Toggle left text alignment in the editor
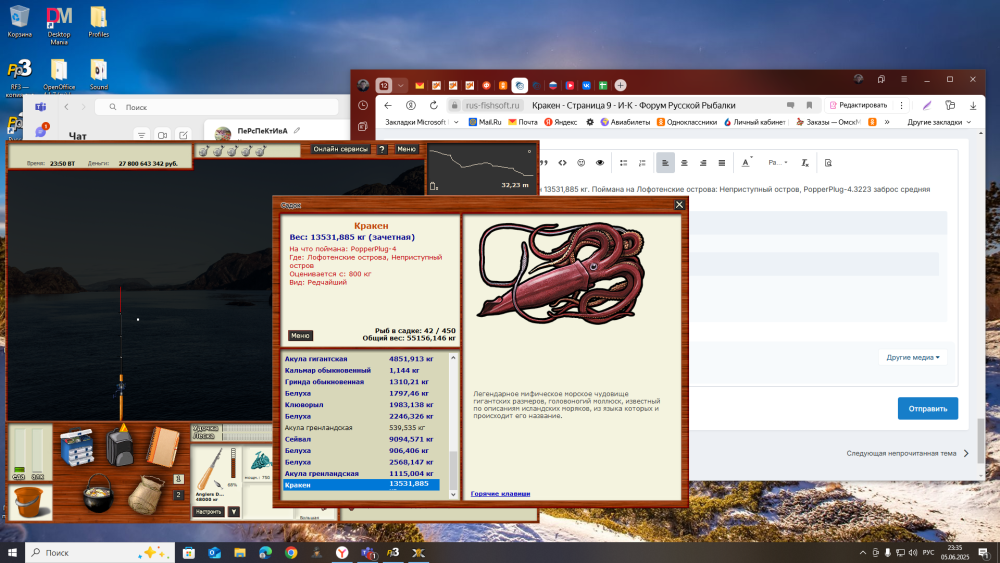The width and height of the screenshot is (1000, 563). pyautogui.click(x=665, y=163)
